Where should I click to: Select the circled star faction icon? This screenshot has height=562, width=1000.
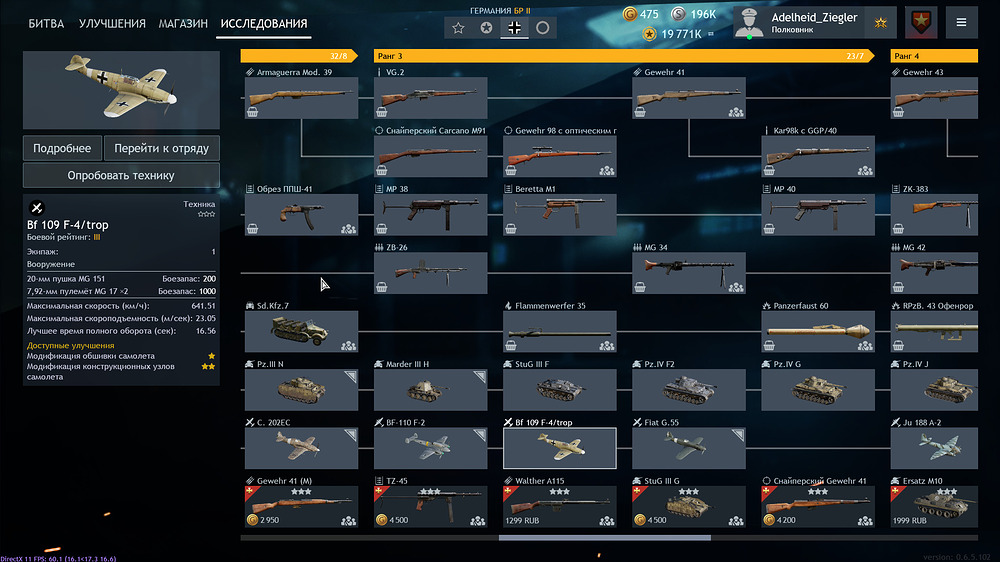(486, 27)
